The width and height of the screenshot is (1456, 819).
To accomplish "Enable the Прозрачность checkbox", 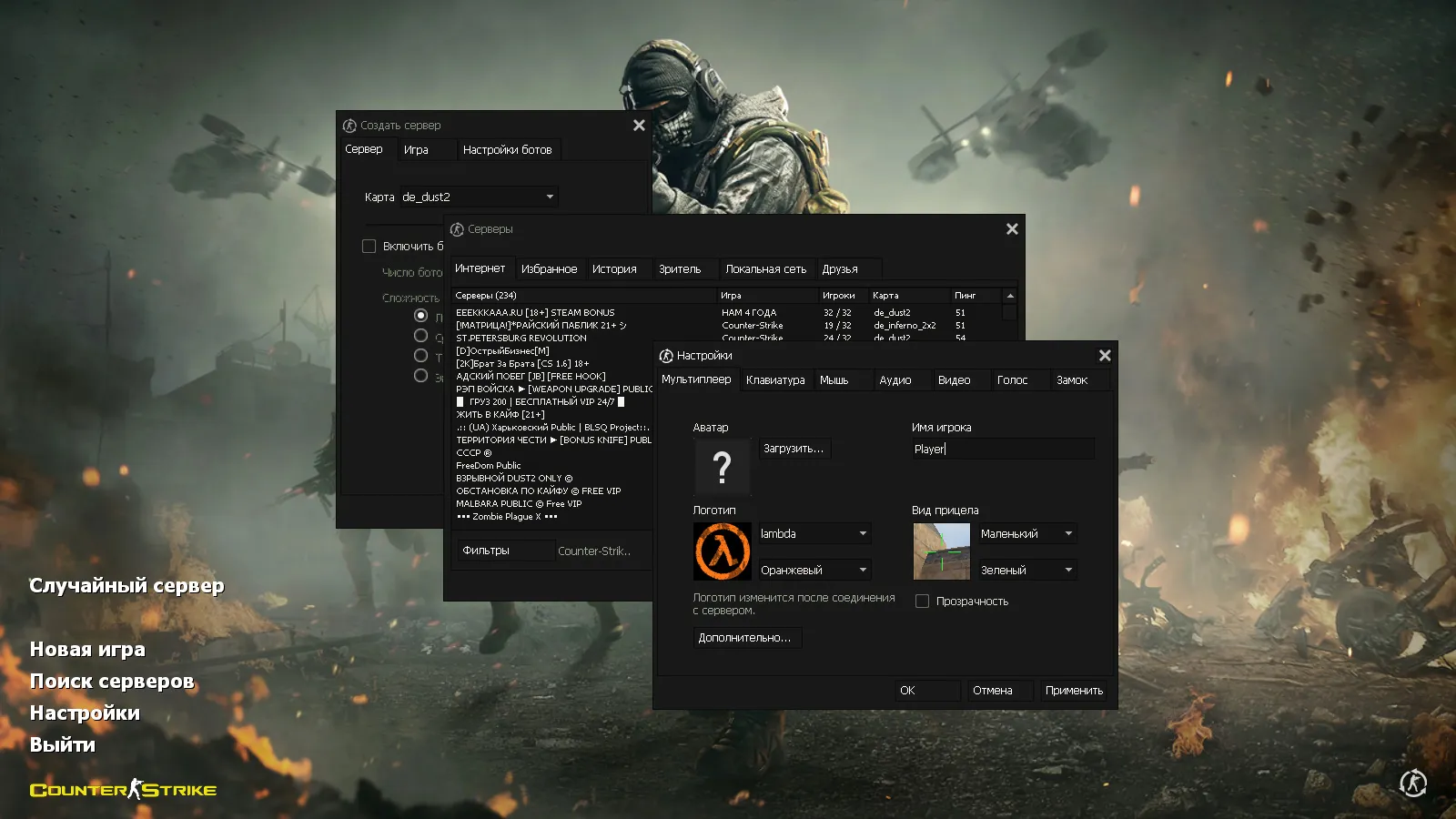I will click(922, 602).
